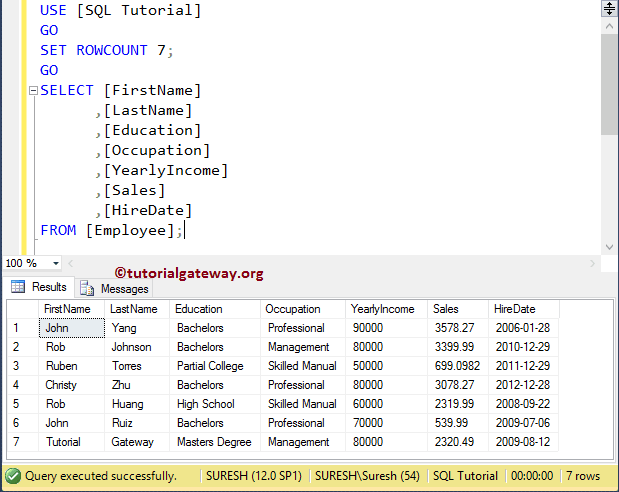
Task: Click the Ruiz last name cell
Action: [137, 423]
